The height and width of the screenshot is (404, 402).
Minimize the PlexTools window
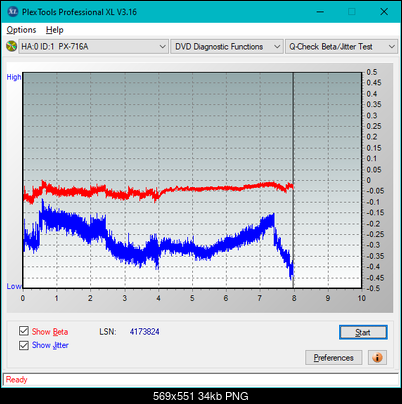[320, 12]
